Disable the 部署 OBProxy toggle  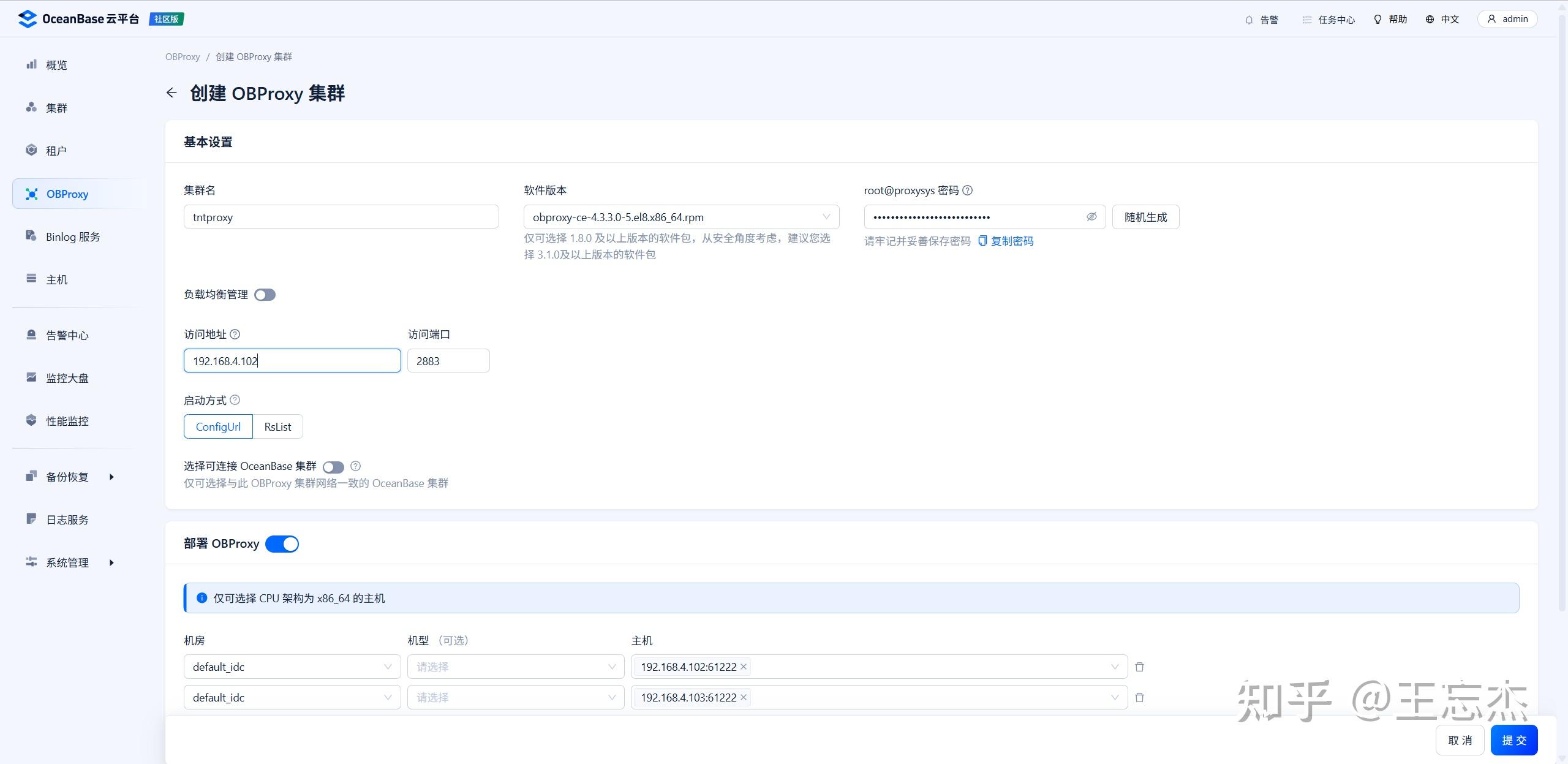tap(282, 543)
